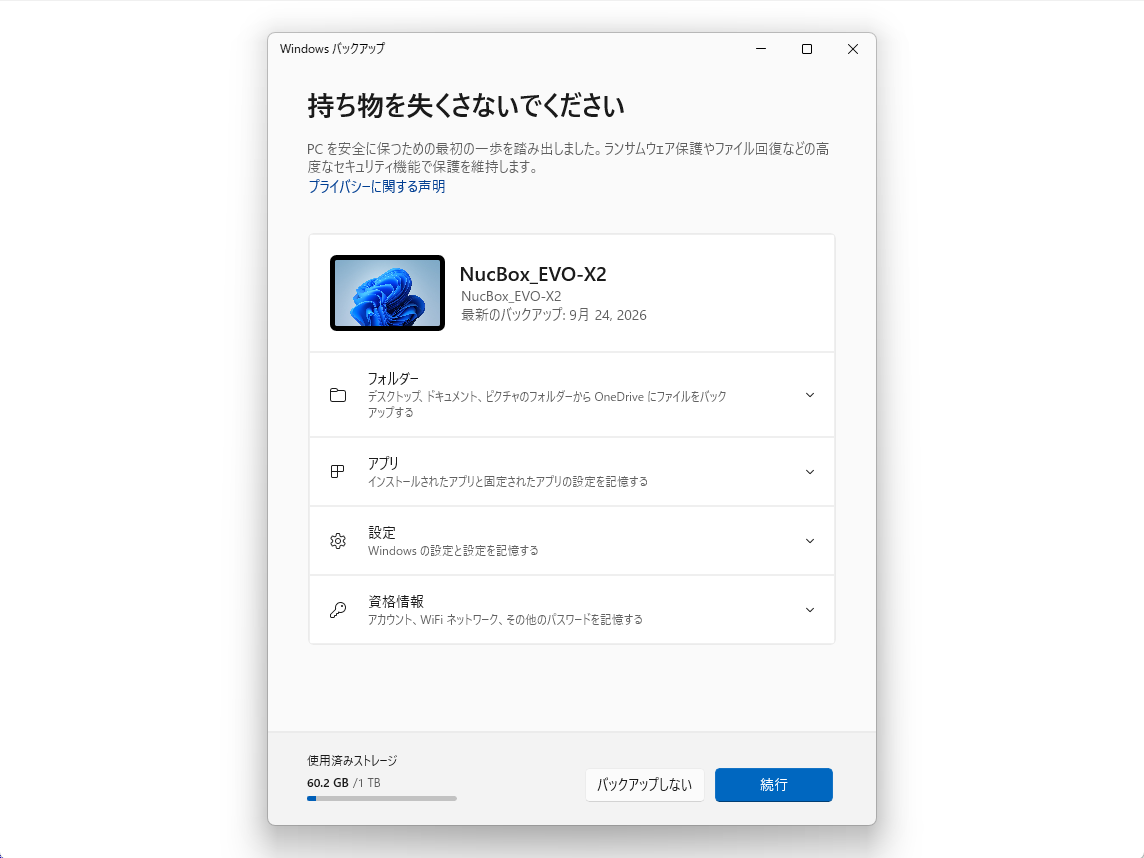Click the 設定 row title
This screenshot has width=1144, height=858.
(x=382, y=533)
